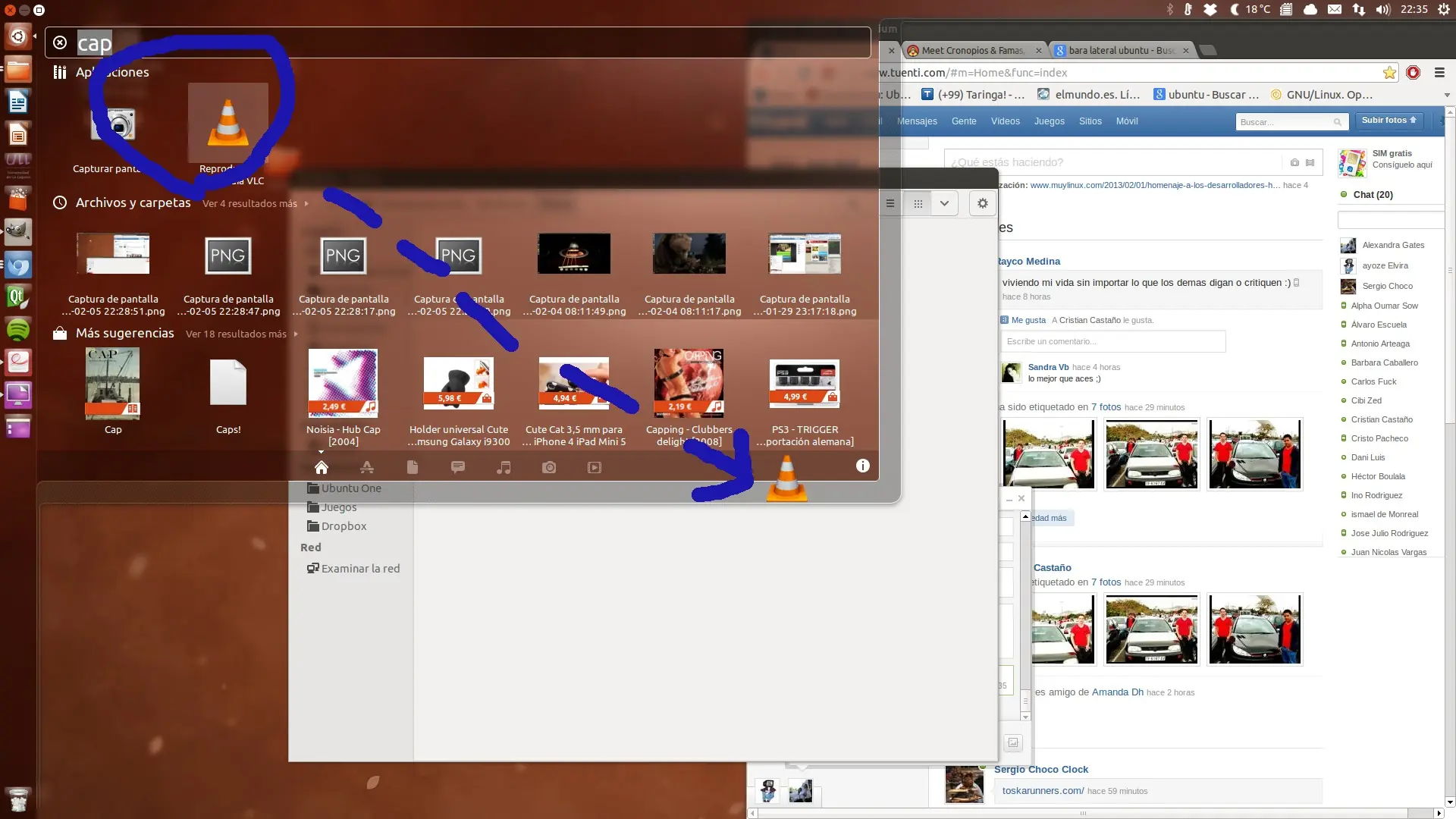Show more bookmarks overflow arrow
Image resolution: width=1456 pixels, height=819 pixels.
click(x=1447, y=95)
